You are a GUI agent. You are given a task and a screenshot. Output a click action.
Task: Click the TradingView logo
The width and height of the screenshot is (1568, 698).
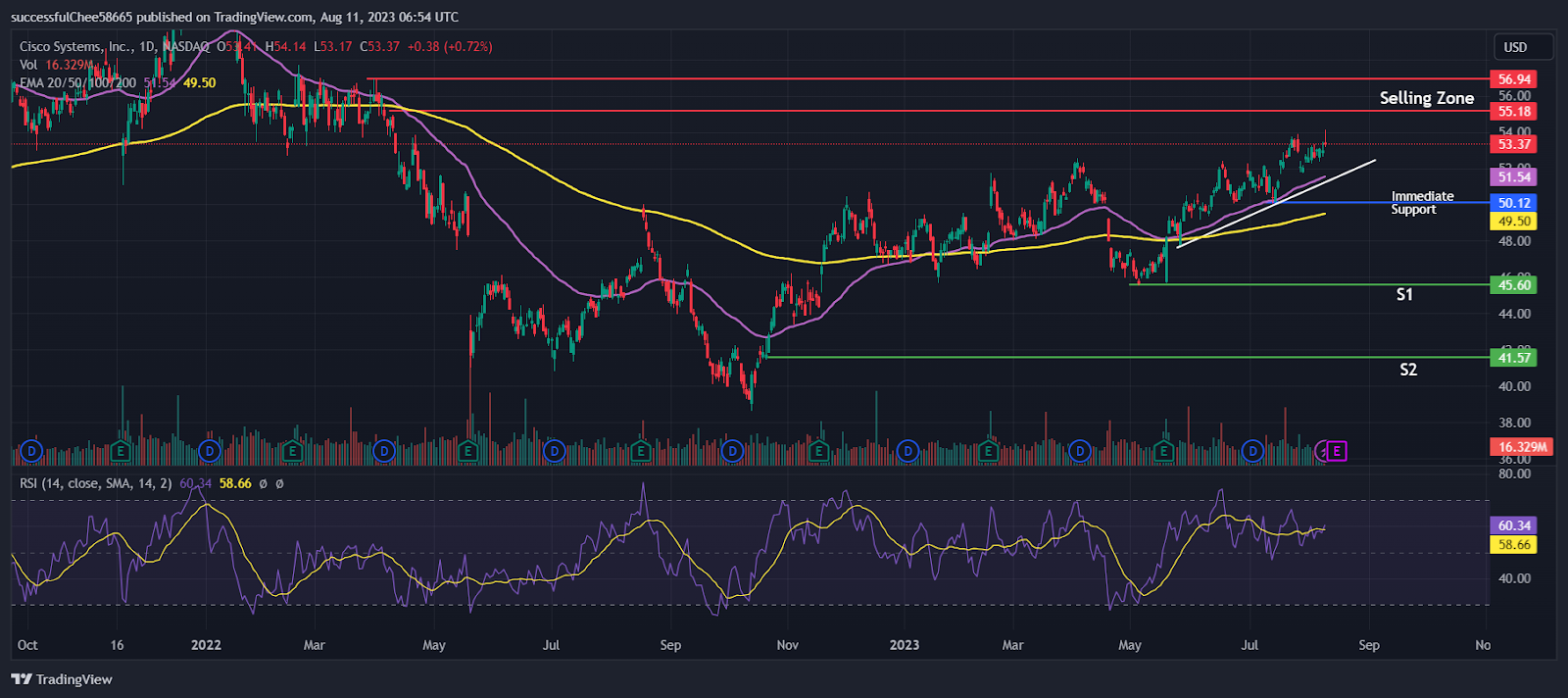62,679
